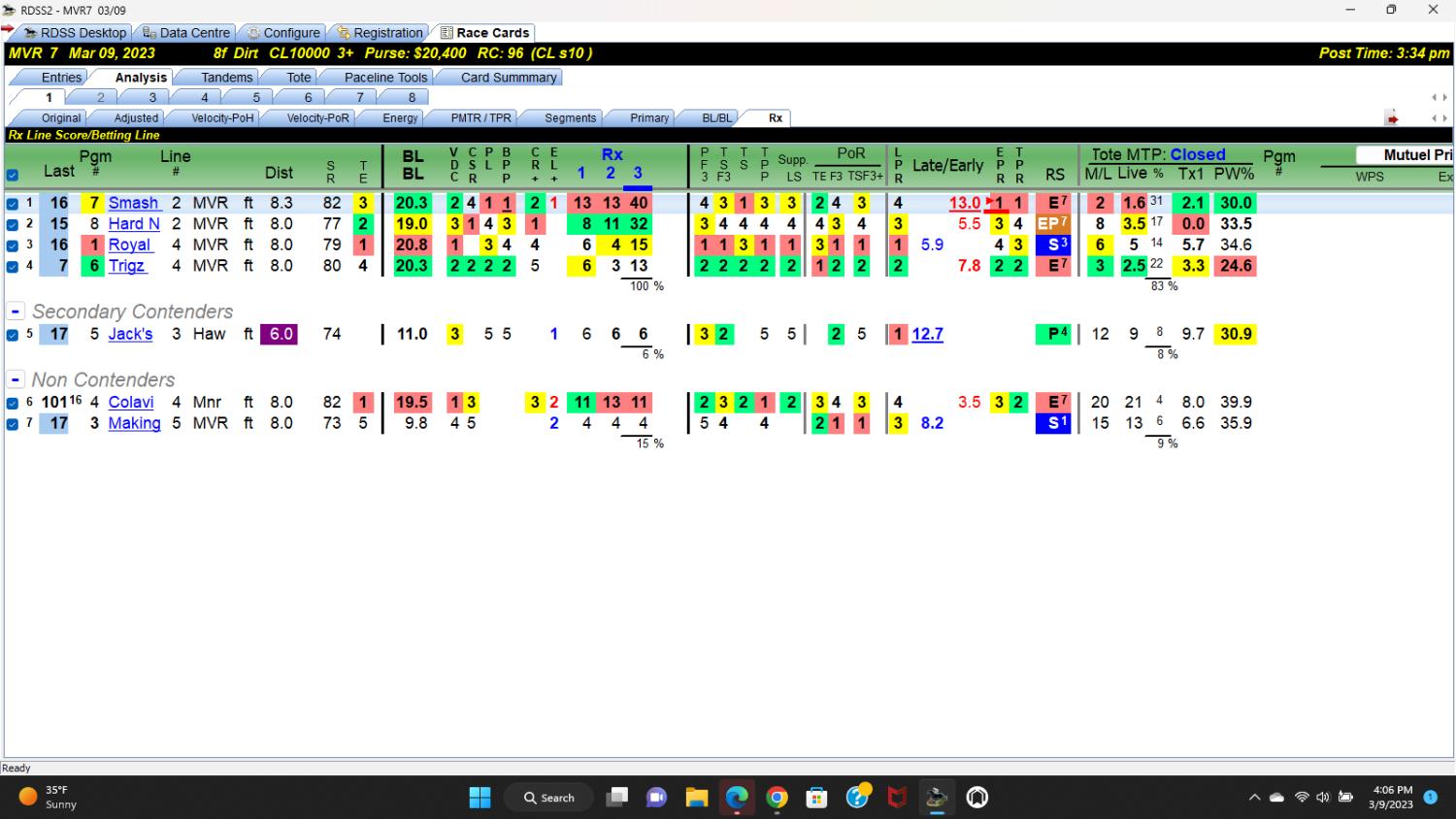Open Google Chrome from taskbar

pyautogui.click(x=777, y=798)
